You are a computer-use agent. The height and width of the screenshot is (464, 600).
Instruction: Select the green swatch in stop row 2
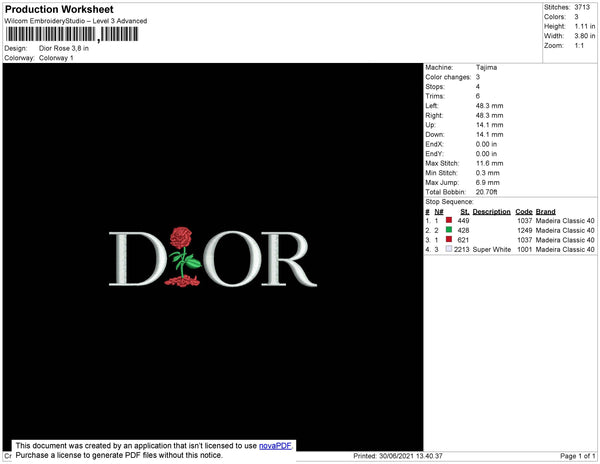tap(449, 230)
